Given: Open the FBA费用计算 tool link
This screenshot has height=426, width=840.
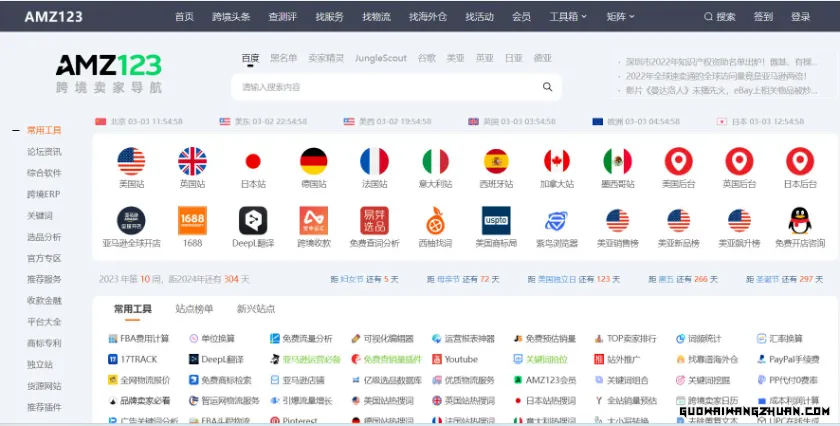Looking at the screenshot, I should [139, 339].
